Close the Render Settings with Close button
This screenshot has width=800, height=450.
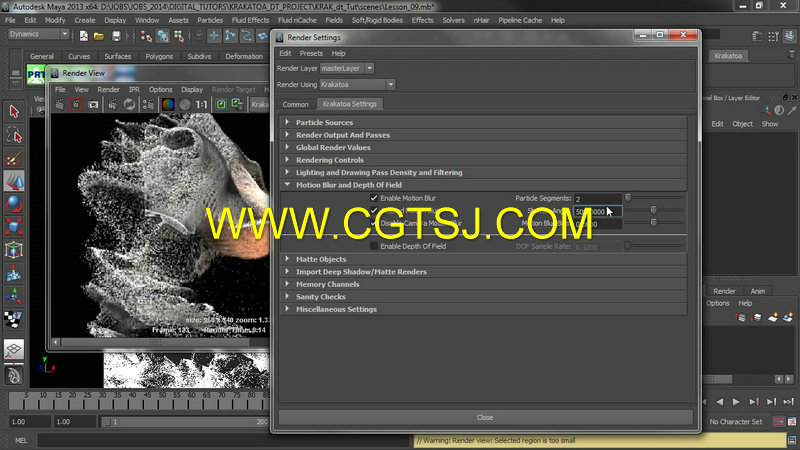(x=485, y=417)
